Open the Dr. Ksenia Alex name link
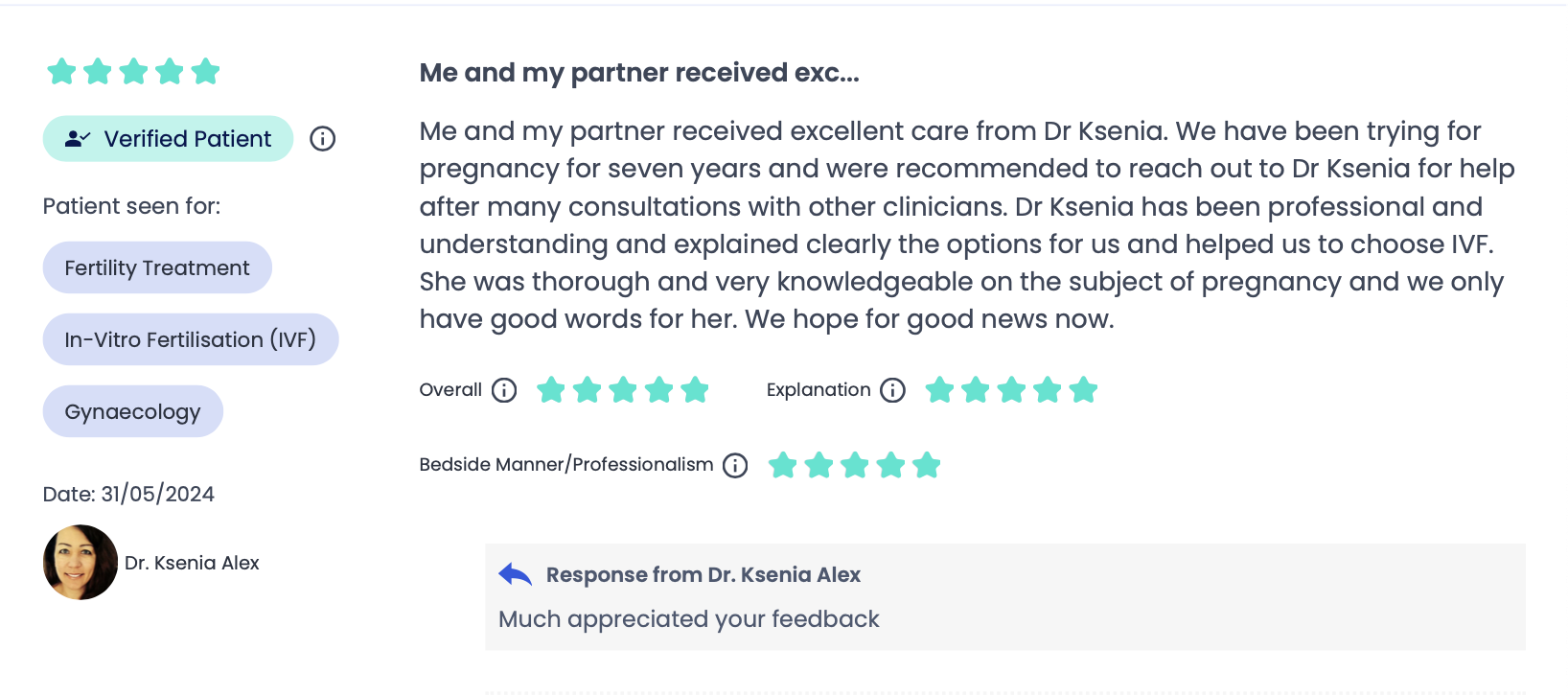 [x=192, y=563]
